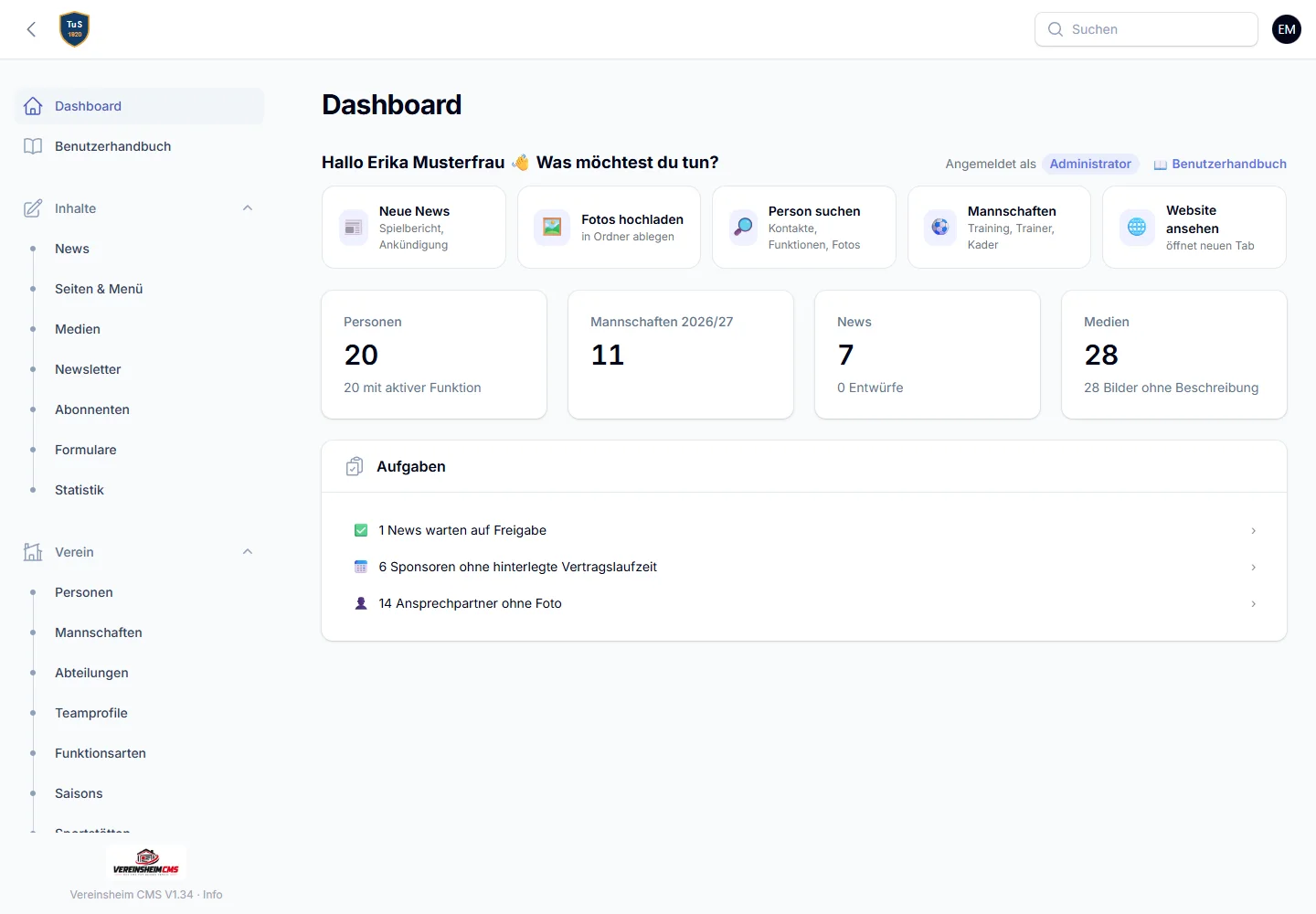Open the Personen 20 statistics card

coord(434,355)
